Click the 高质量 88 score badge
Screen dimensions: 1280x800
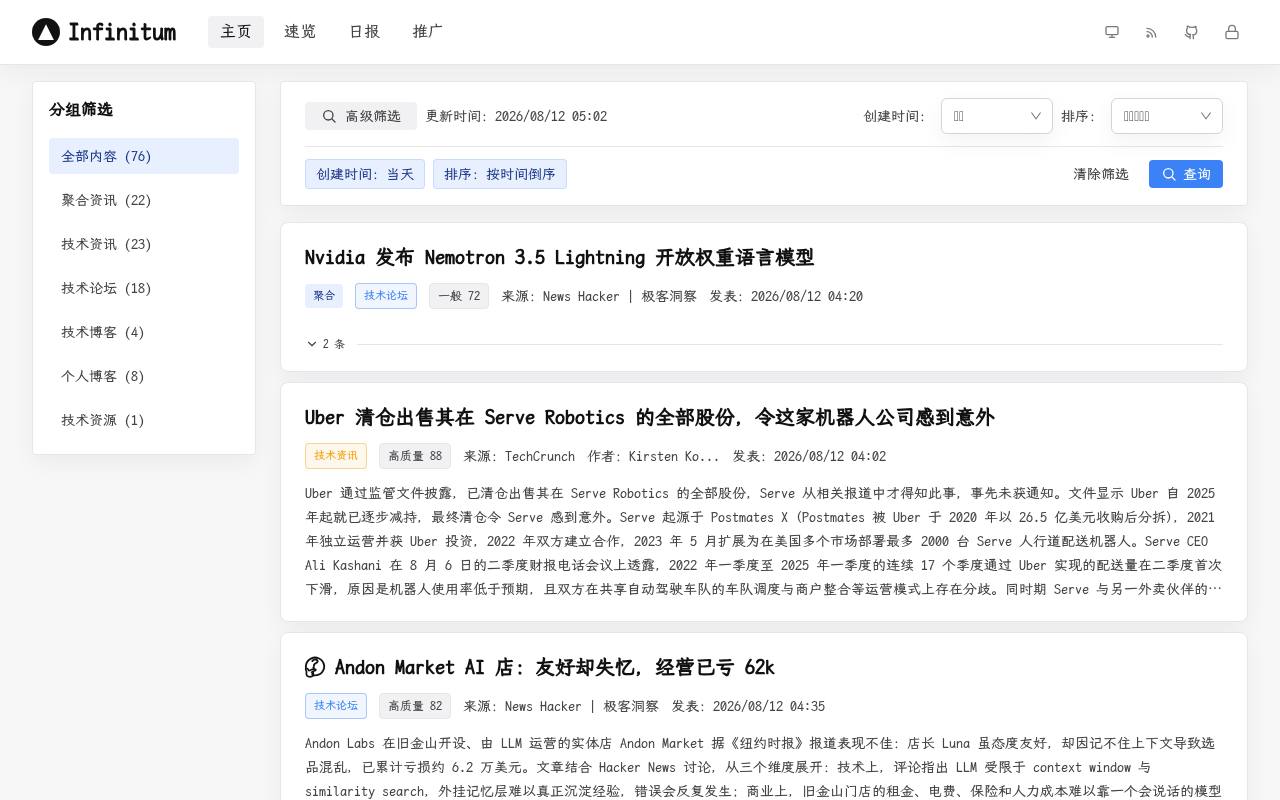point(415,456)
